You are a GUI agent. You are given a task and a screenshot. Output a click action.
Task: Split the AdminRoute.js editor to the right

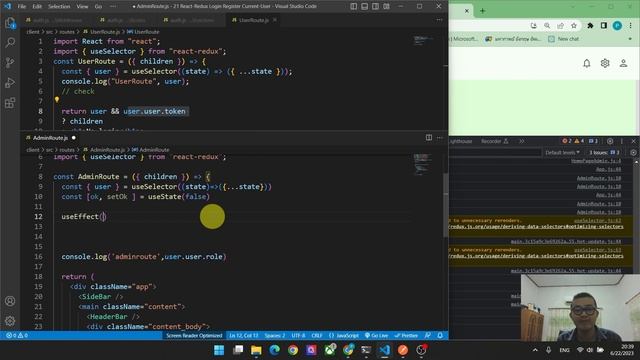click(x=429, y=138)
